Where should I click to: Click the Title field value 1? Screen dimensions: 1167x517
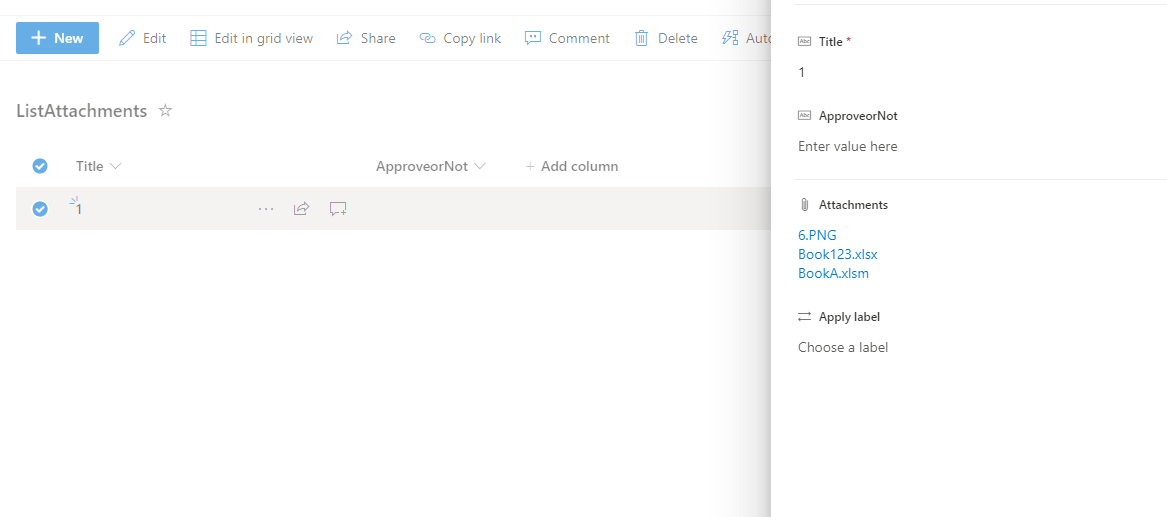(802, 72)
